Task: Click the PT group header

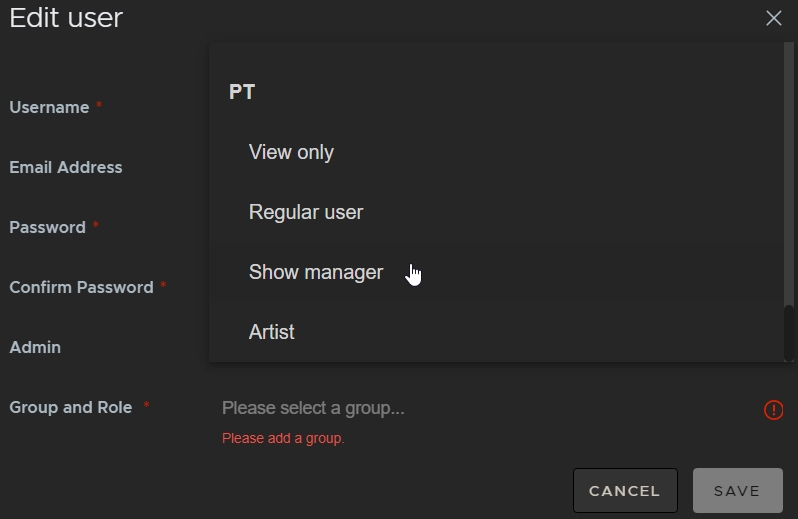Action: point(242,92)
